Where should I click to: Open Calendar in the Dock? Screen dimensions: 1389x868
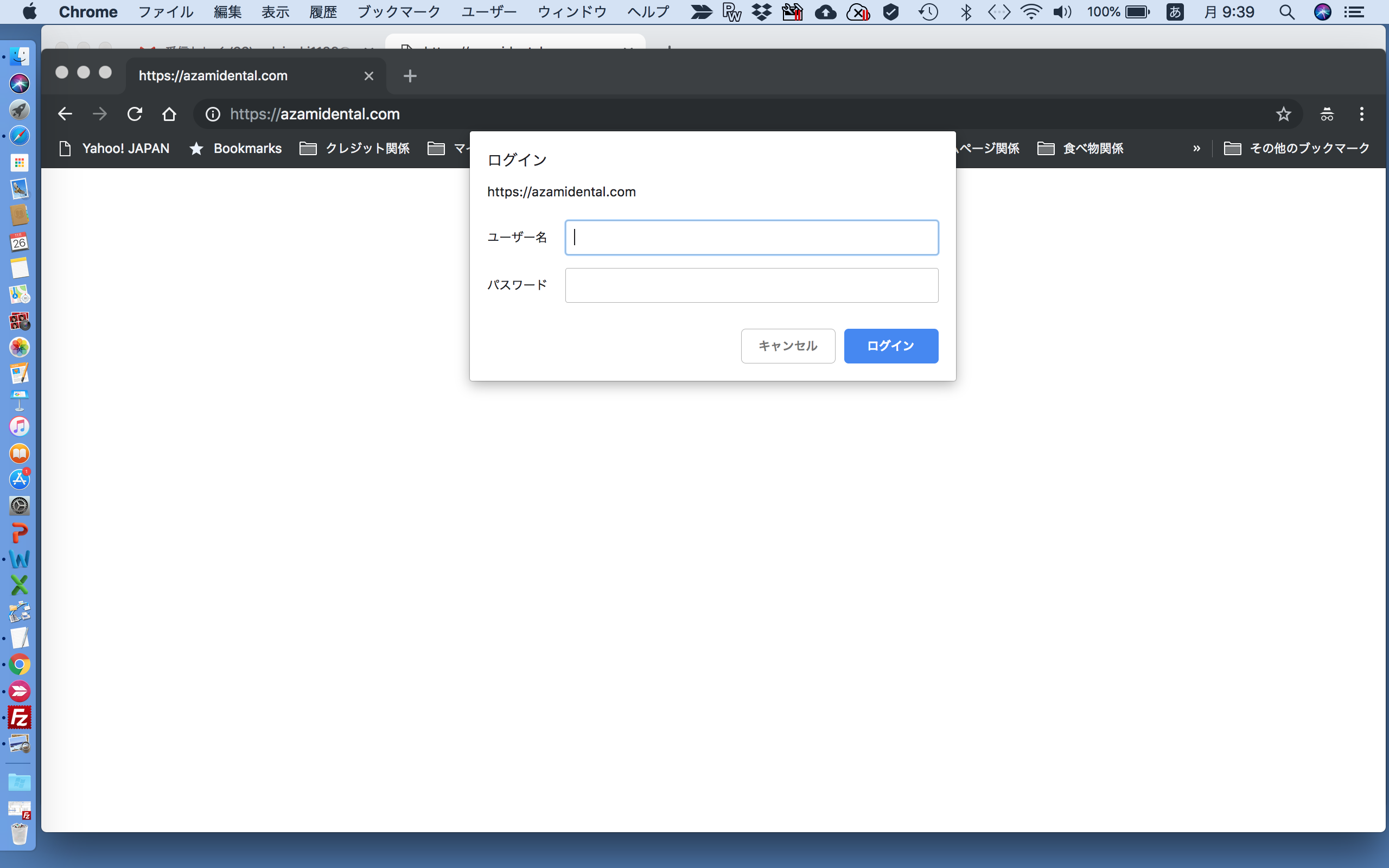(20, 242)
